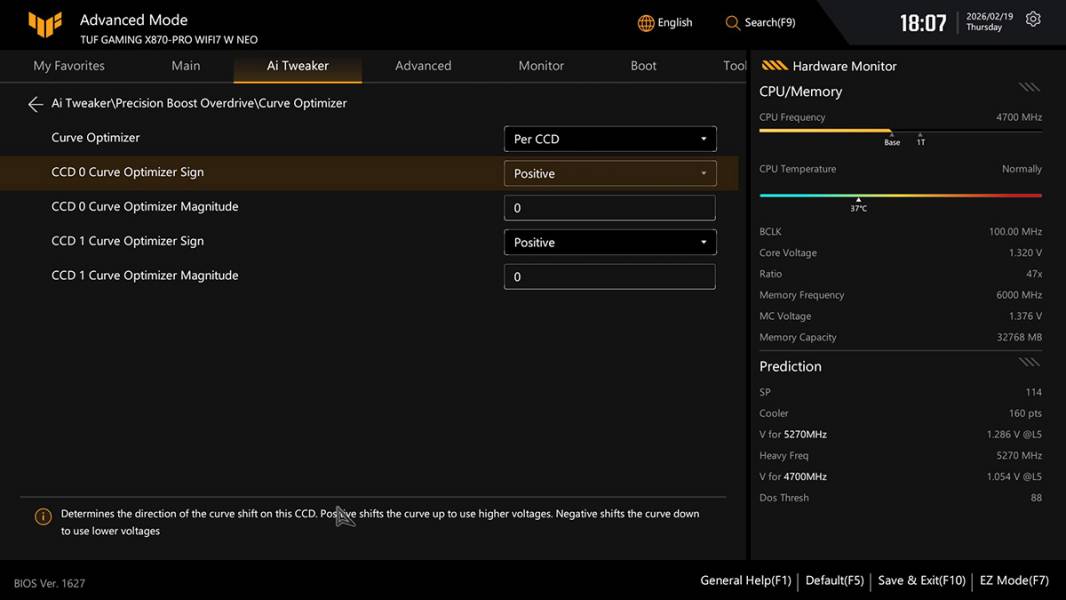Image resolution: width=1066 pixels, height=600 pixels.
Task: Open the CCD 1 Curve Optimizer Sign dropdown
Action: pyautogui.click(x=609, y=242)
